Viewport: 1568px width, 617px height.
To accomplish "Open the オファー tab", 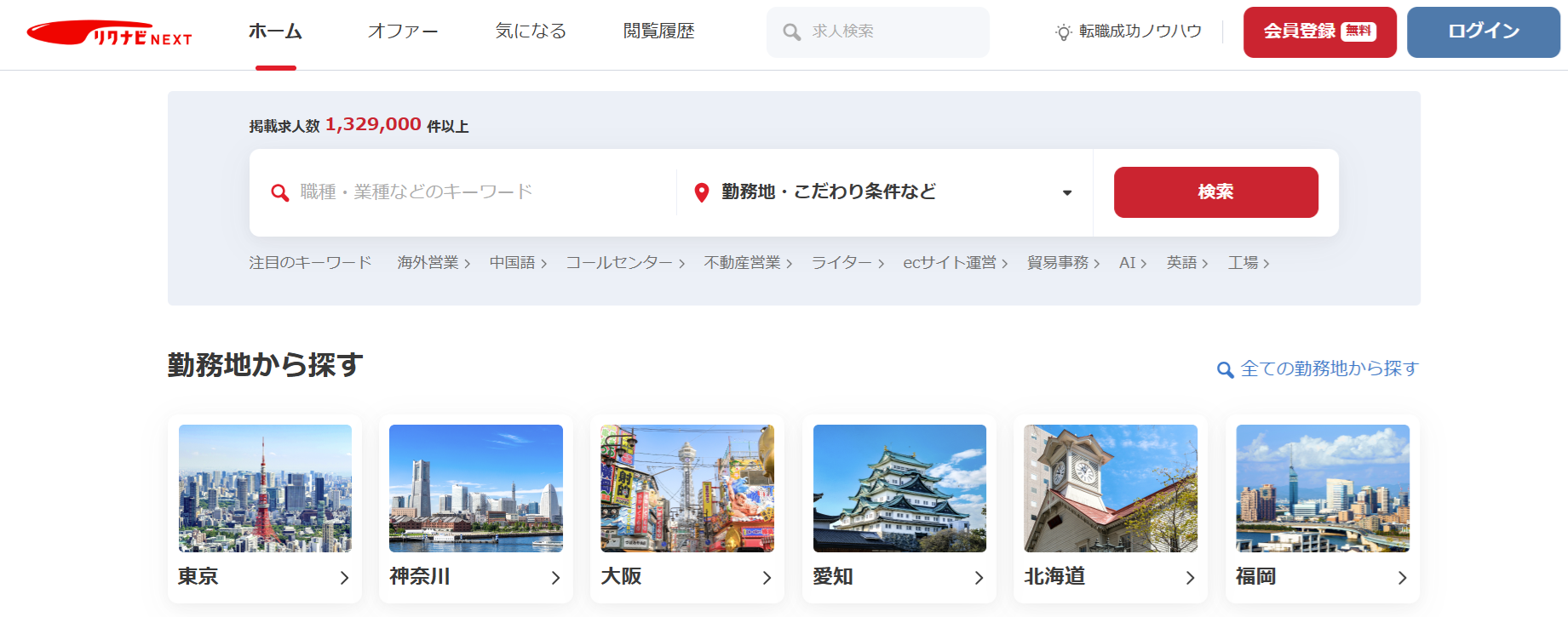I will tap(402, 31).
